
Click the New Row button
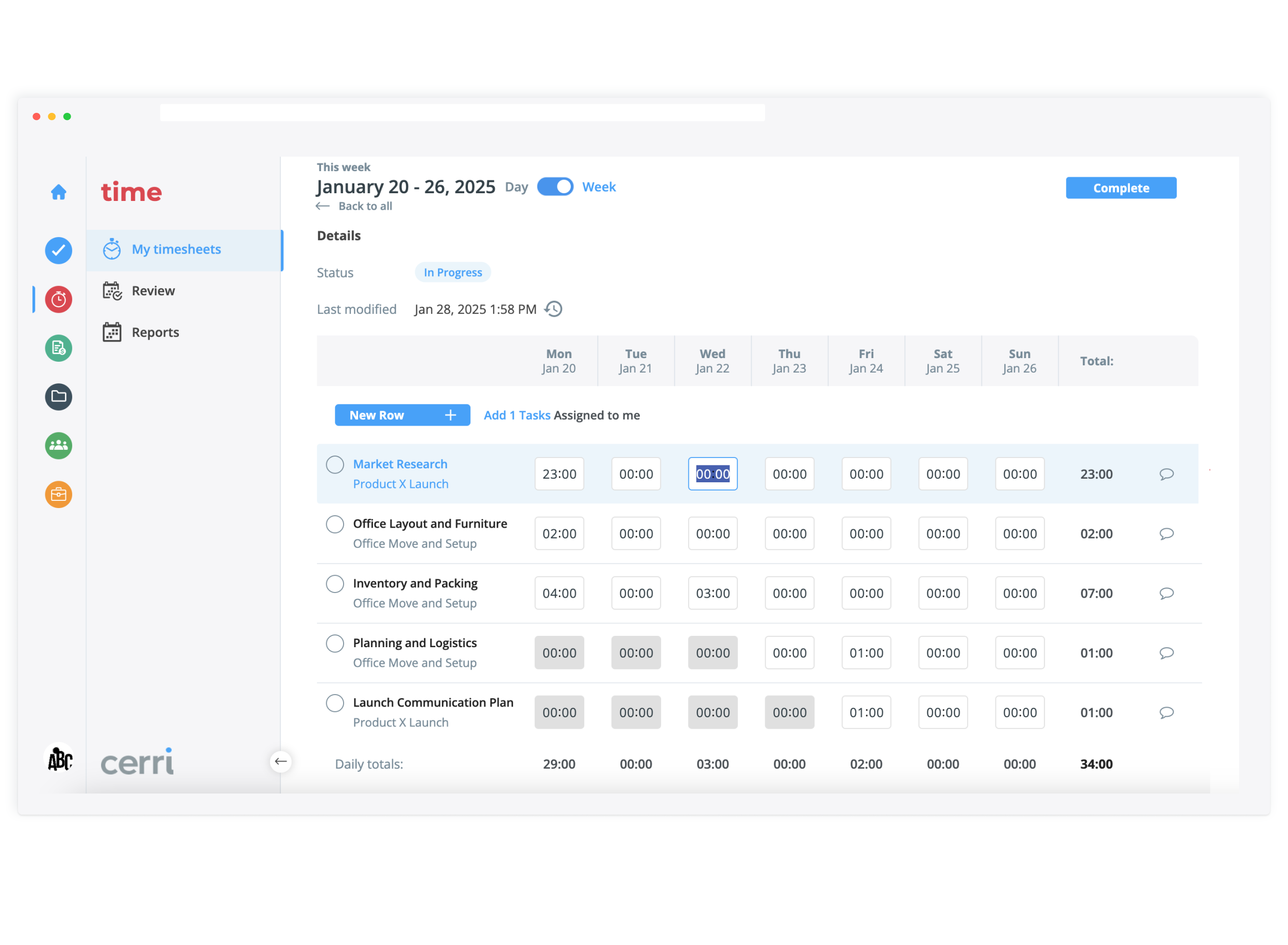click(402, 415)
